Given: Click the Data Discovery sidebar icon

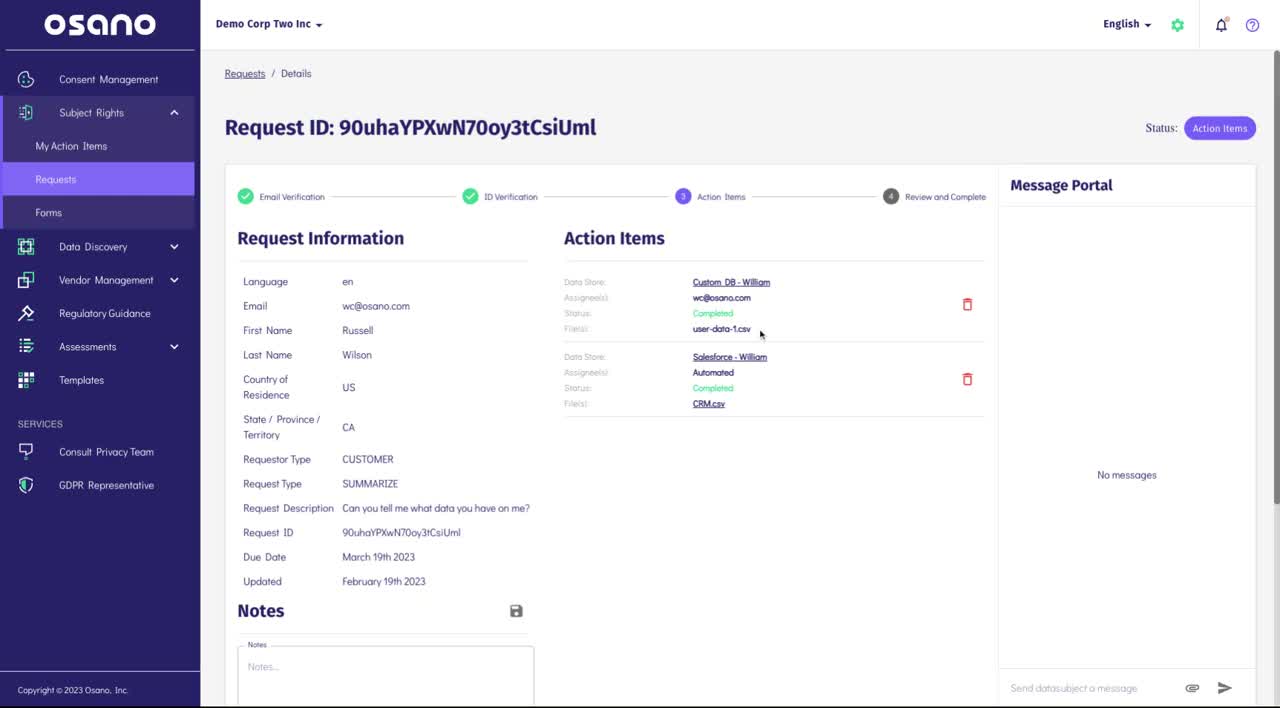Looking at the screenshot, I should 26,246.
